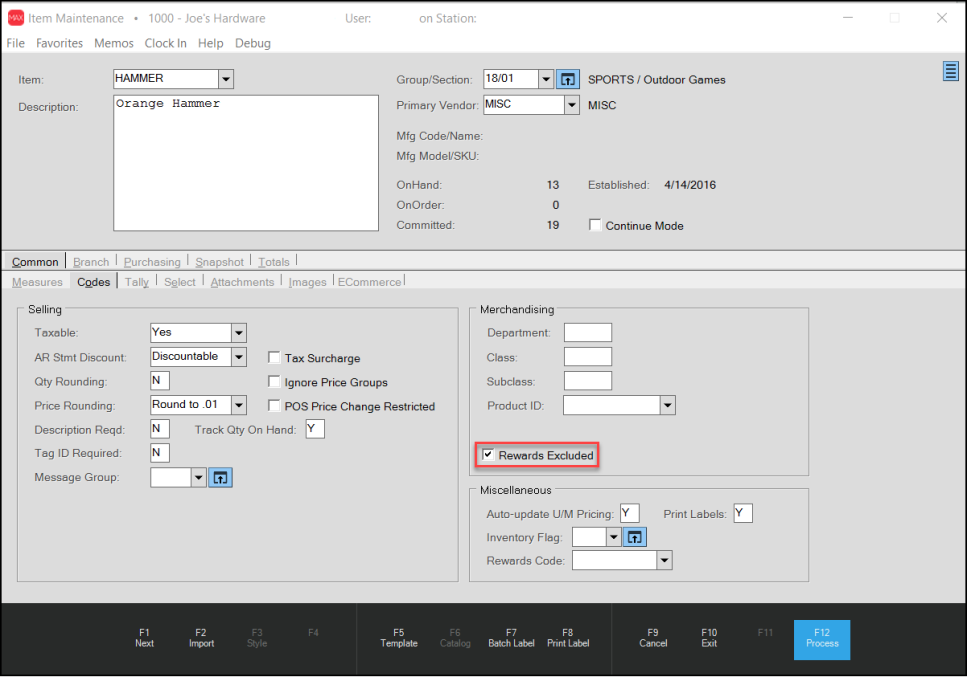The image size is (967, 677).
Task: Open the Favorites menu
Action: pyautogui.click(x=59, y=43)
